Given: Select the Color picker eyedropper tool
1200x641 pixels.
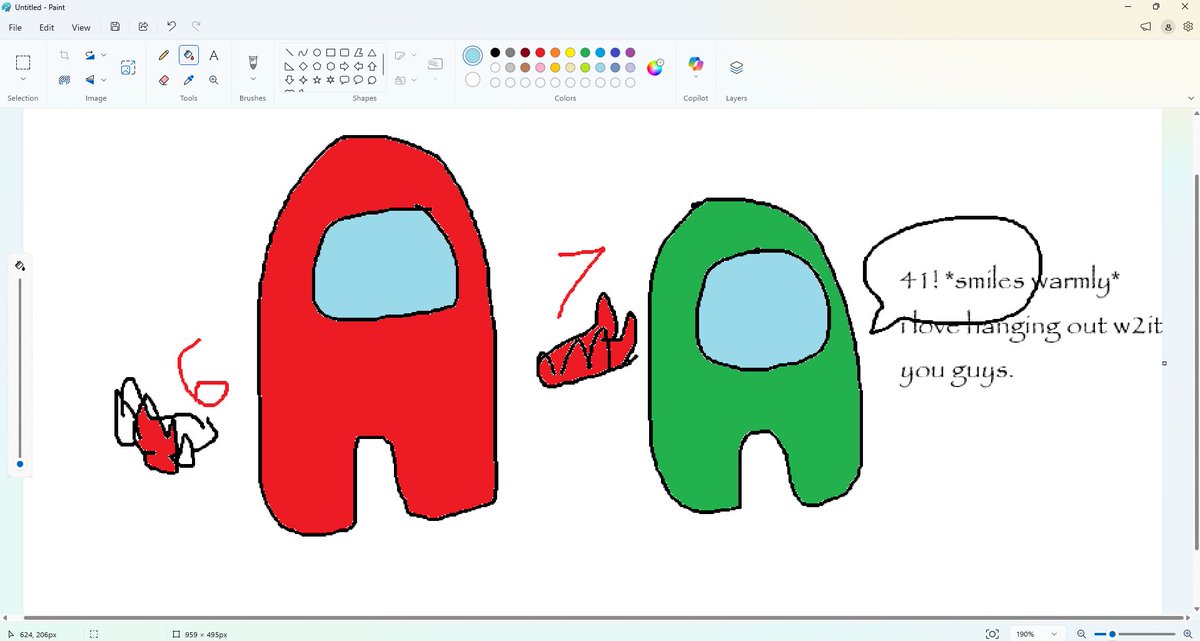Looking at the screenshot, I should [189, 80].
